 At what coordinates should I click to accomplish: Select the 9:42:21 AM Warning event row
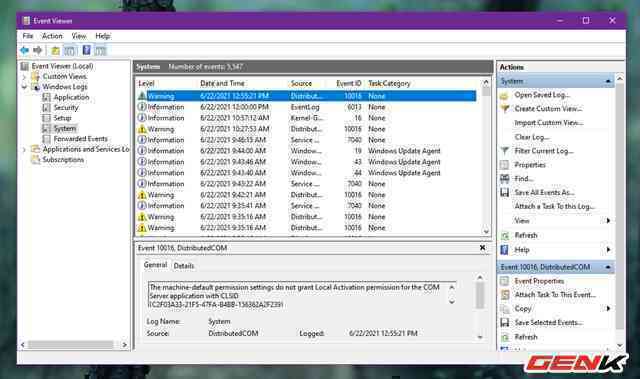pyautogui.click(x=307, y=195)
